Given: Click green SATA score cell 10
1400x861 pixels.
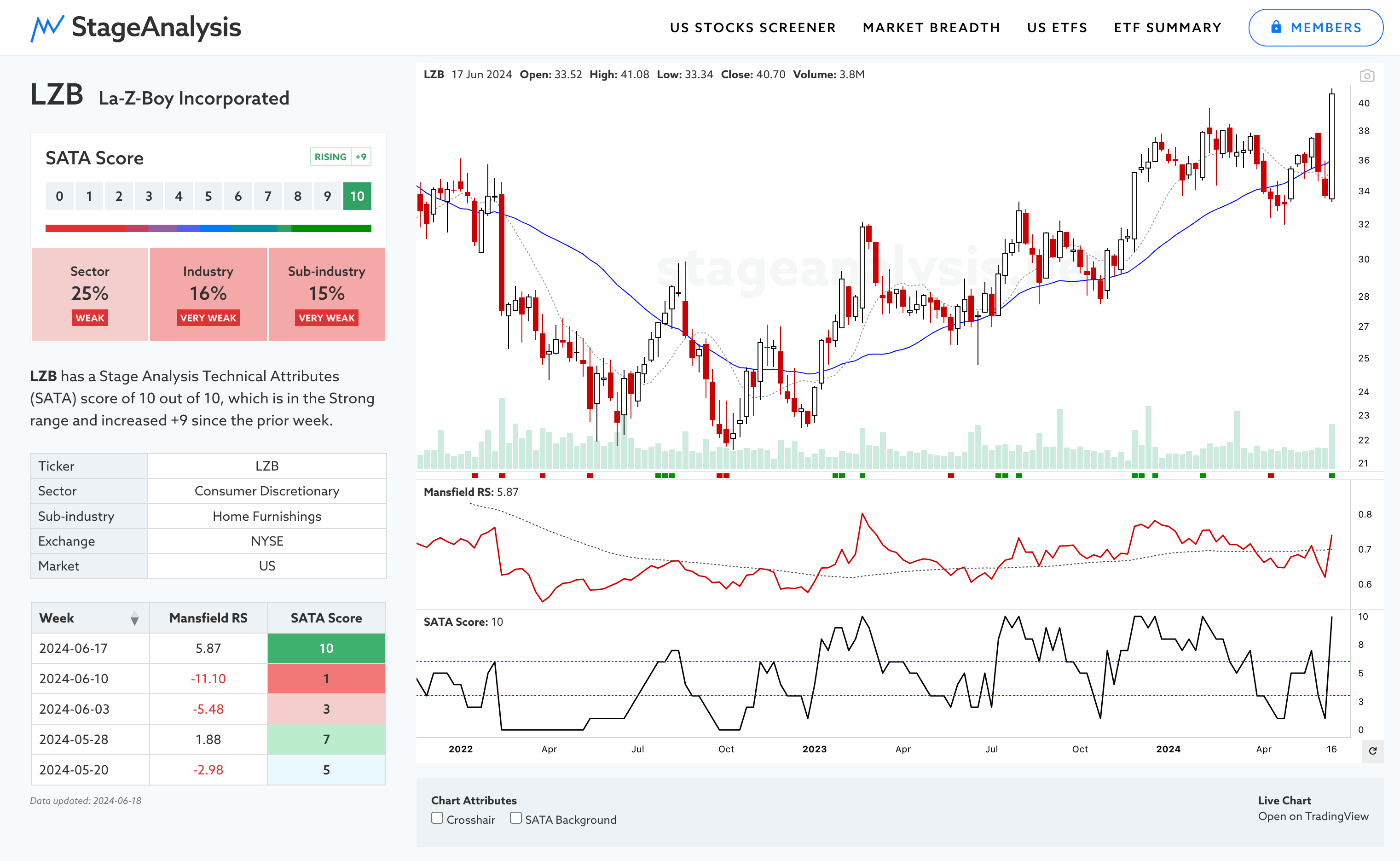Looking at the screenshot, I should (326, 649).
